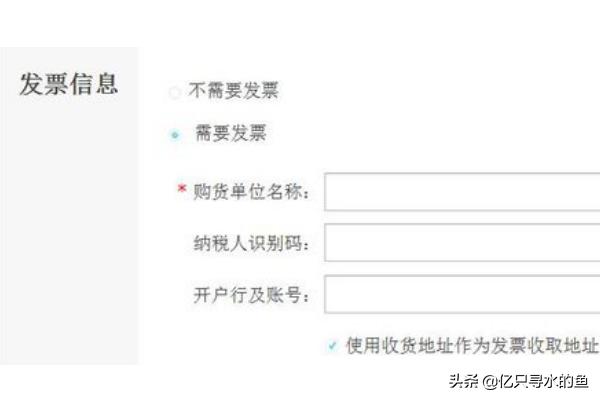
Task: Click the 使用收货地址作为发票收取地址 label text
Action: pyautogui.click(x=472, y=346)
